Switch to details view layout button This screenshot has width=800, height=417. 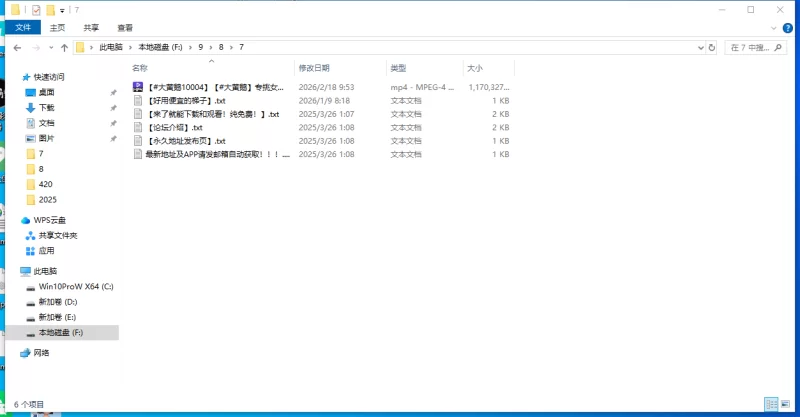771,404
